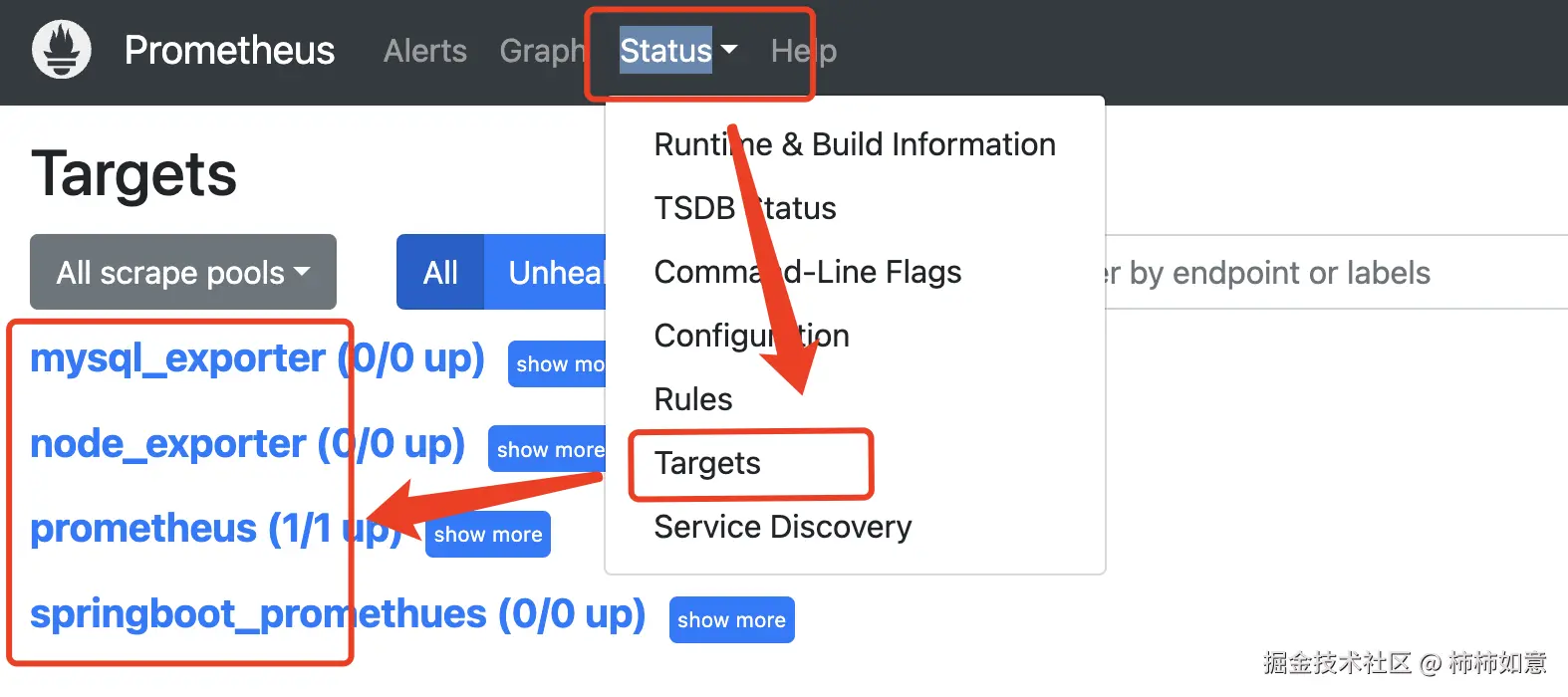
Task: Expand the All scrape pools dropdown
Action: pos(183,272)
